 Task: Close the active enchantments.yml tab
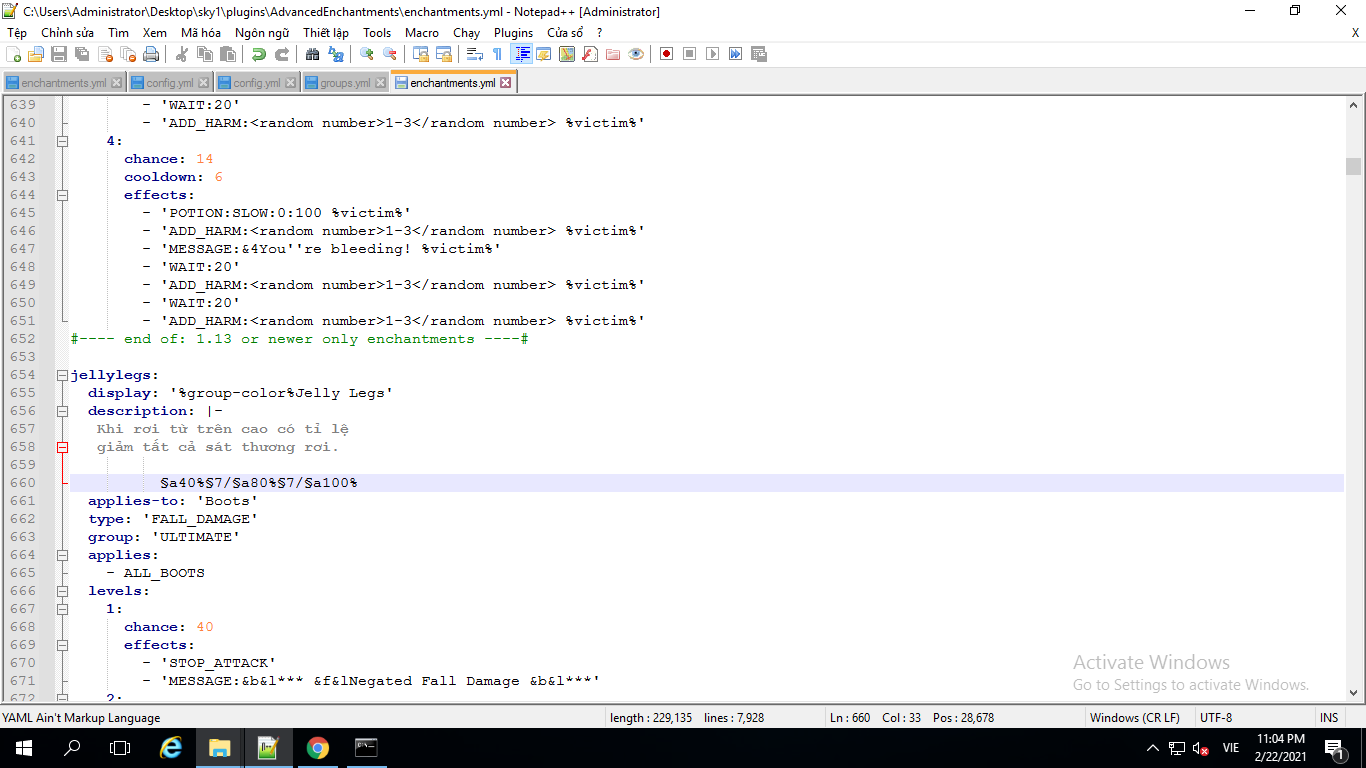(x=506, y=83)
